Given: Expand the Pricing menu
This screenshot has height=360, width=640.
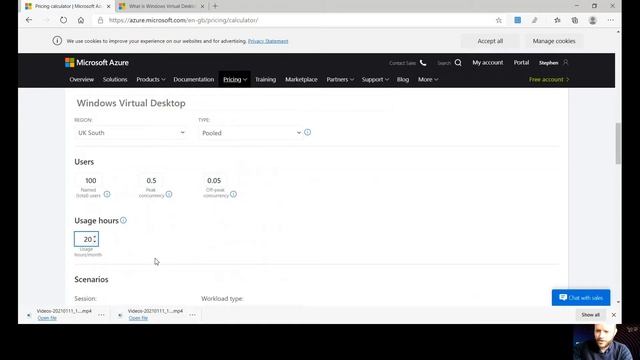Looking at the screenshot, I should (x=235, y=80).
